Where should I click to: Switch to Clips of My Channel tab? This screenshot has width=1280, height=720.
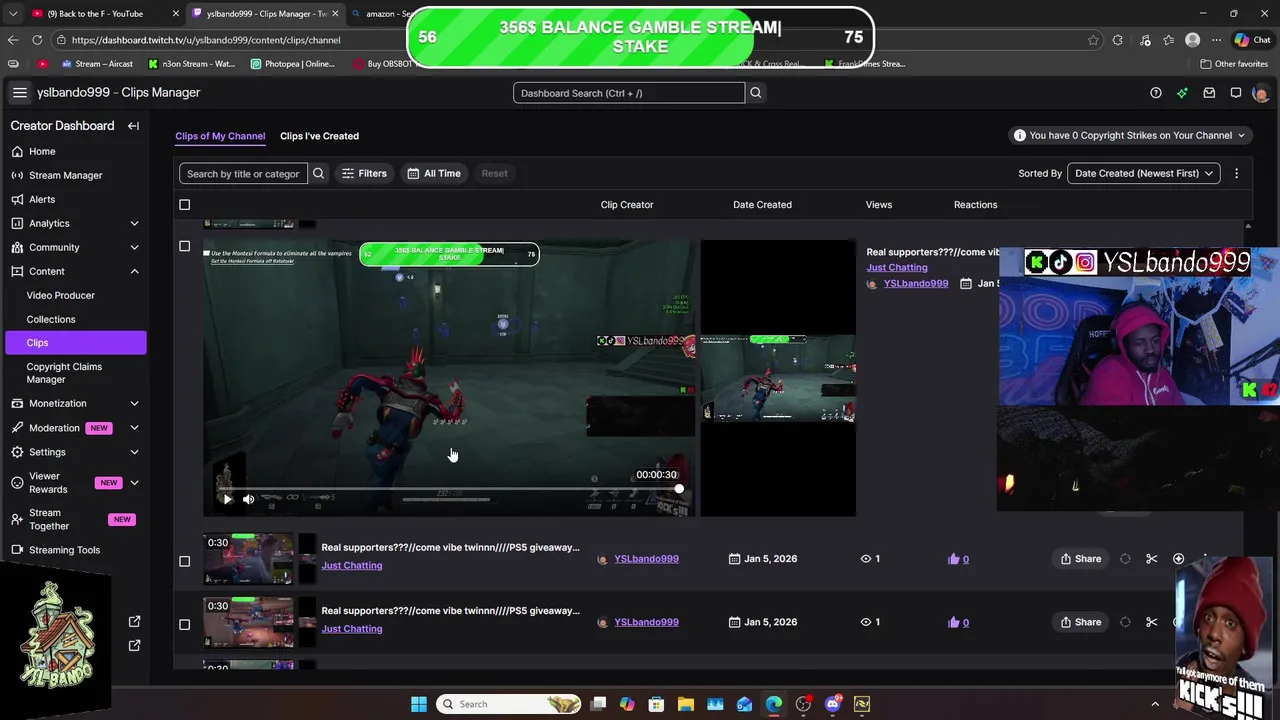(x=220, y=136)
